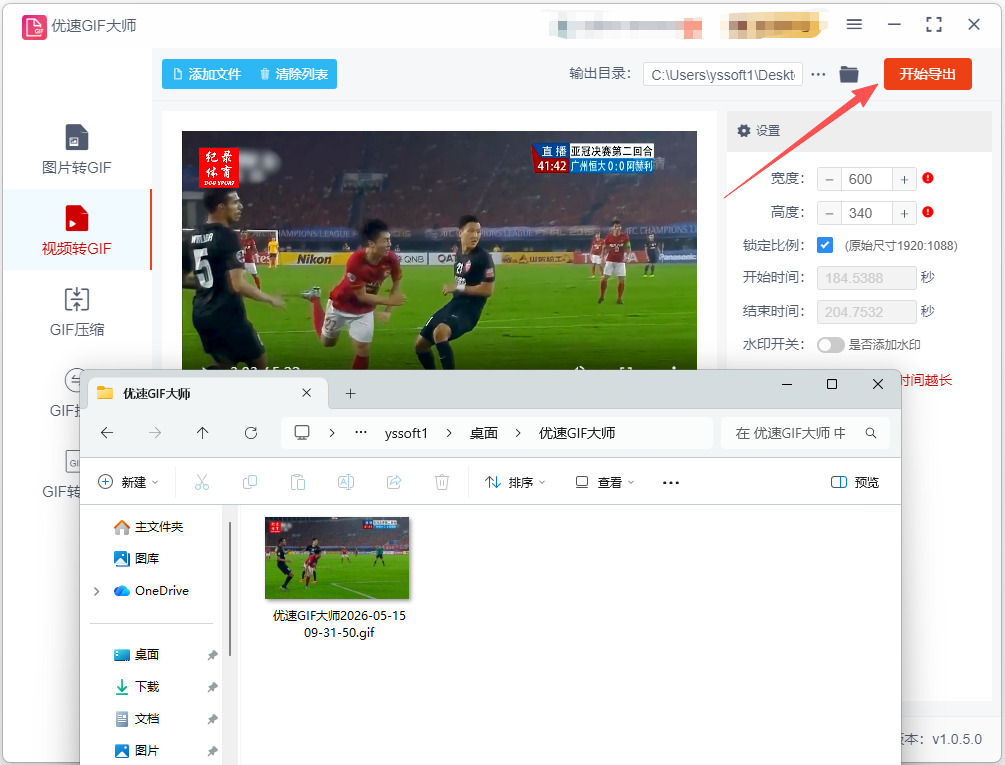Expand the breadcrumb ellipsis in address bar
Screen dimensions: 1005x765
pyautogui.click(x=361, y=433)
